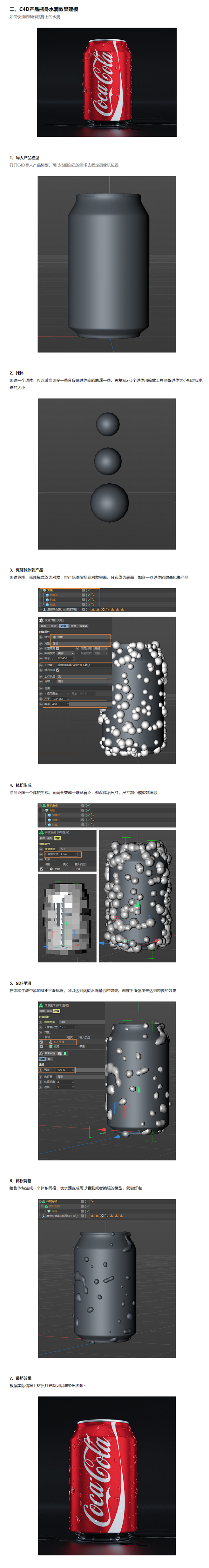Click the sphere icon of 球体.1 in step 3 list

coord(48,599)
